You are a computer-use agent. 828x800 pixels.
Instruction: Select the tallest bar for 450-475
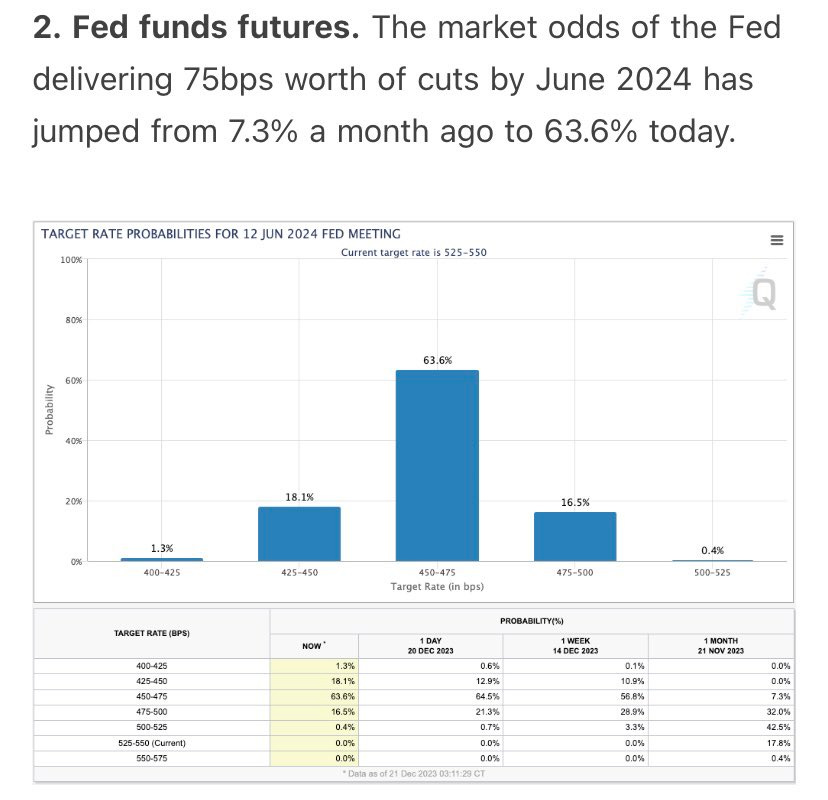pos(437,465)
